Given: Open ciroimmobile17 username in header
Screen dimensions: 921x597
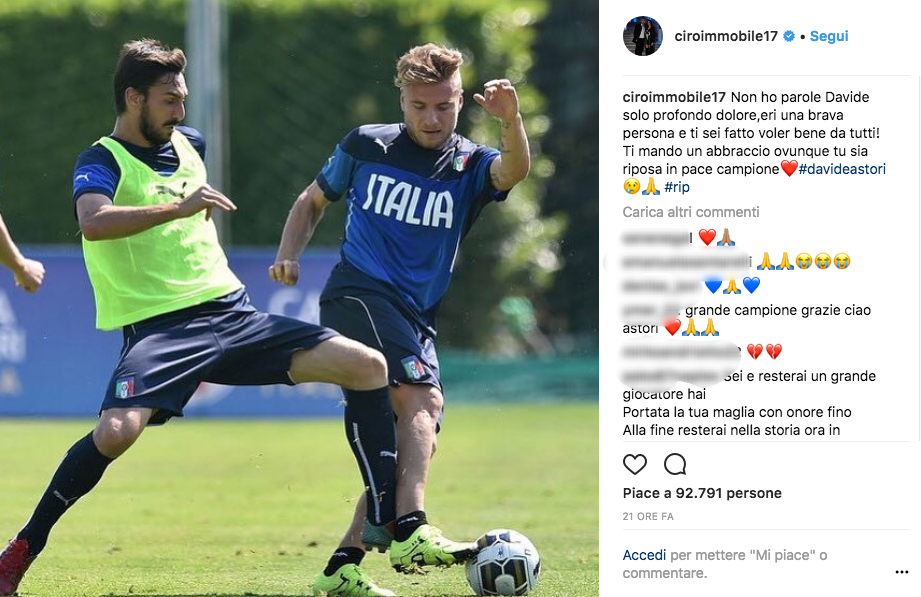Looking at the screenshot, I should tap(726, 36).
